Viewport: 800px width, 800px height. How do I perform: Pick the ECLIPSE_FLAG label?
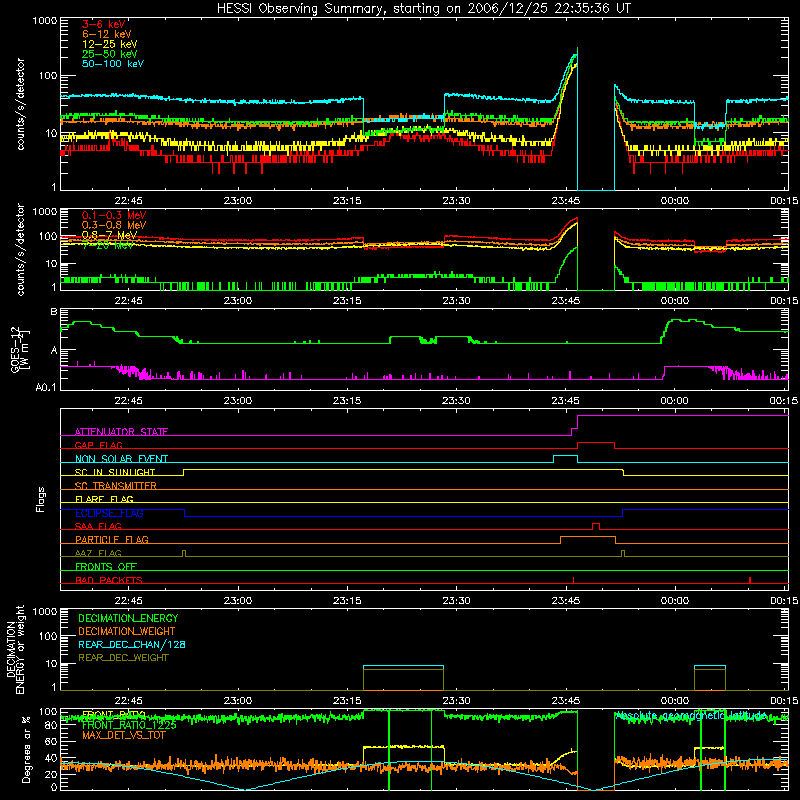coord(109,513)
